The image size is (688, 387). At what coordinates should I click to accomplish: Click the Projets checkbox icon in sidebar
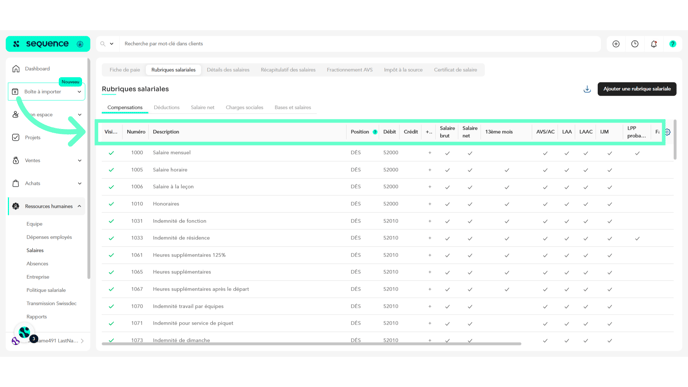tap(16, 137)
